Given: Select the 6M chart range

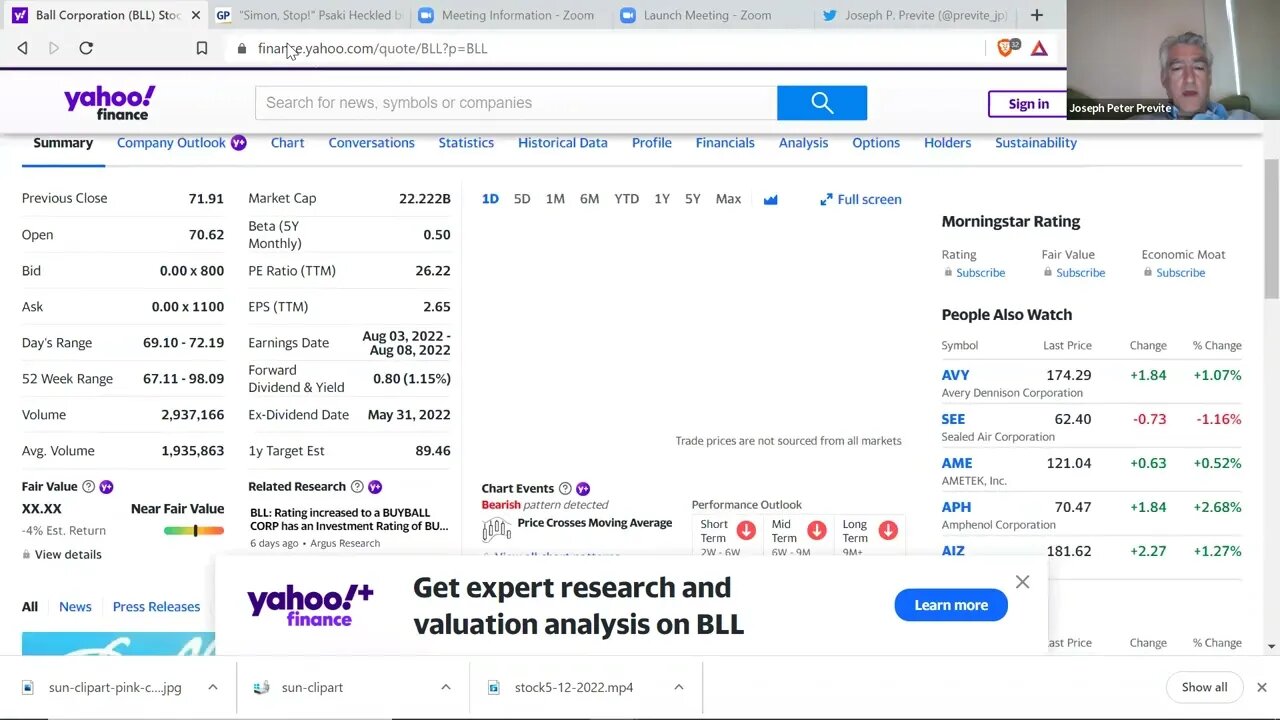Looking at the screenshot, I should [x=590, y=199].
